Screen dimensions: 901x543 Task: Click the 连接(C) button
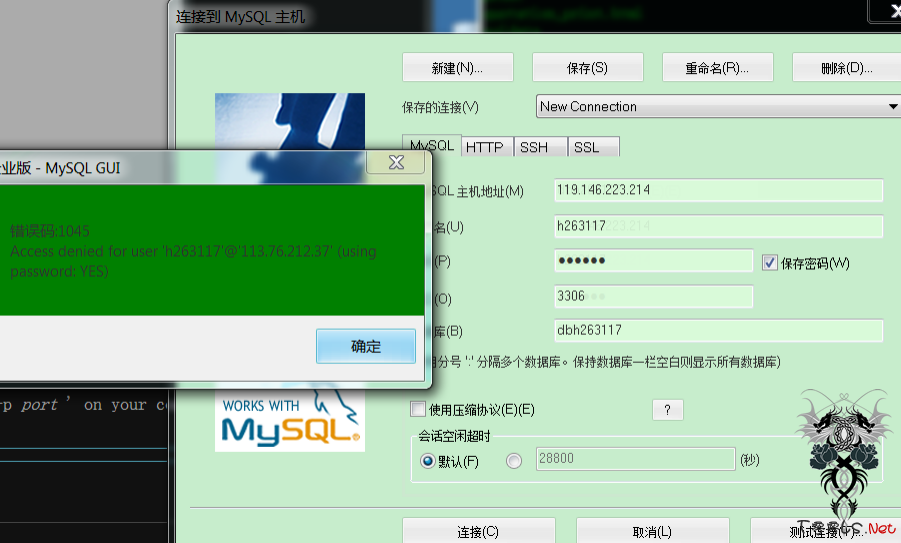[x=478, y=532]
